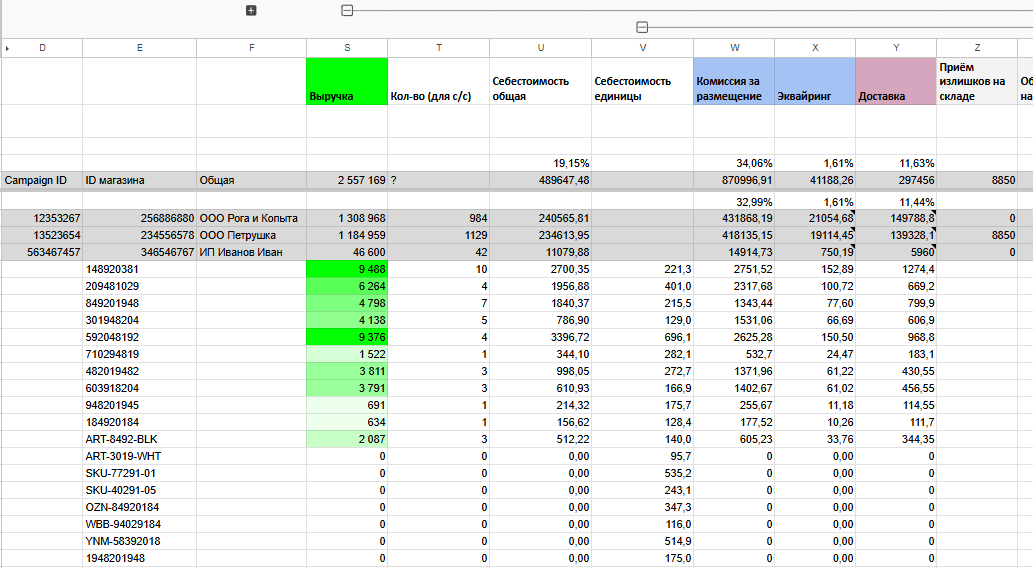Select the ART-8492-BLK cell
This screenshot has height=568, width=1033.
tap(140, 440)
